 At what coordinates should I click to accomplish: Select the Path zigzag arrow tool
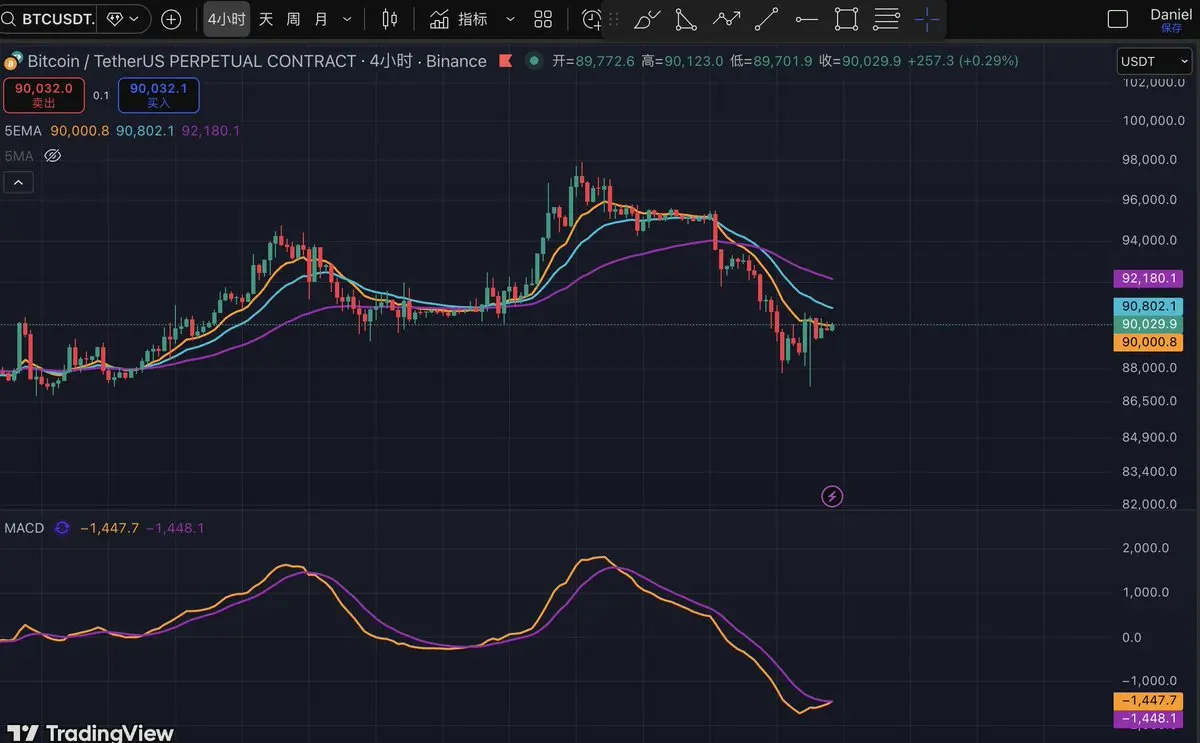click(x=727, y=18)
